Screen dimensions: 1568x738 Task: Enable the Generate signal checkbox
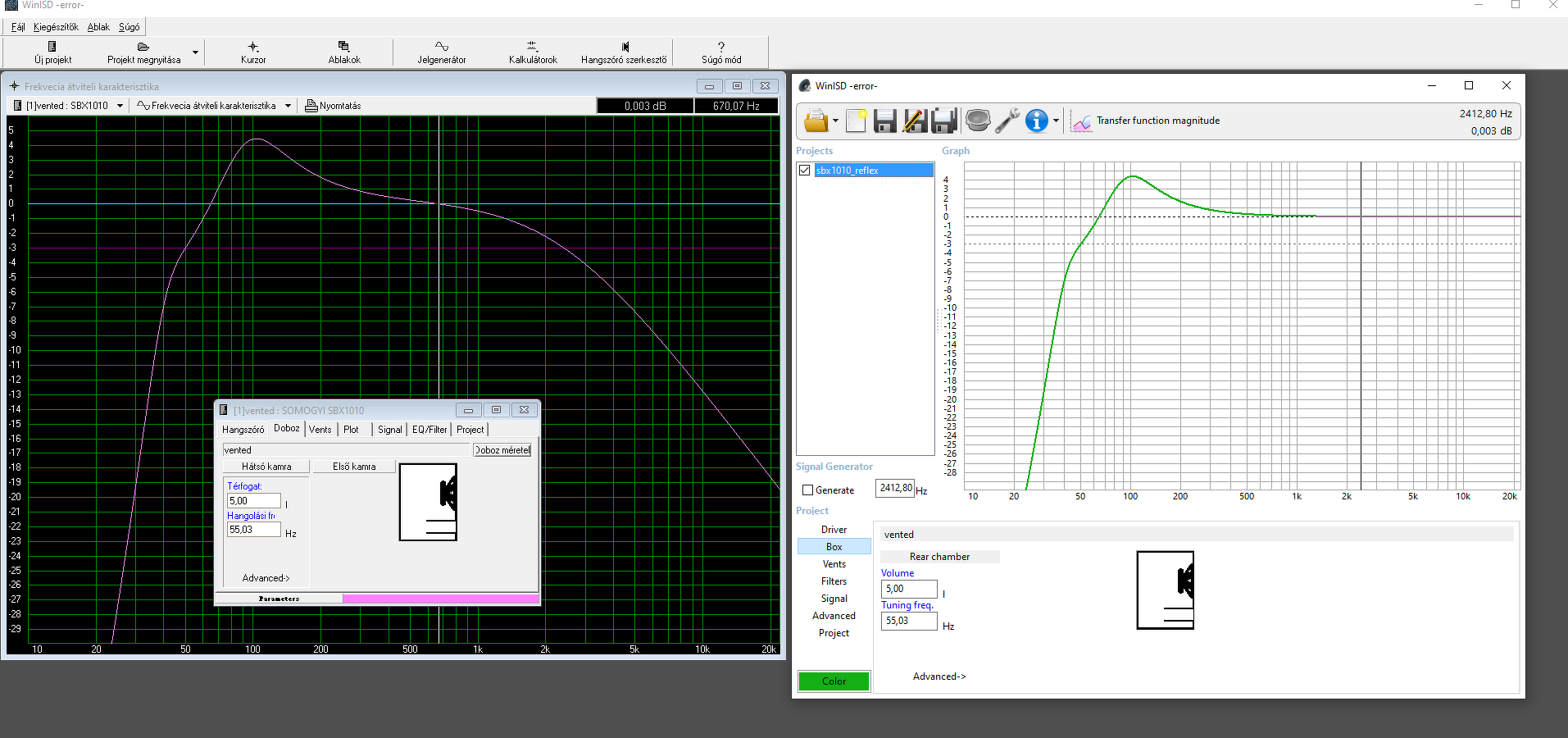pos(808,490)
